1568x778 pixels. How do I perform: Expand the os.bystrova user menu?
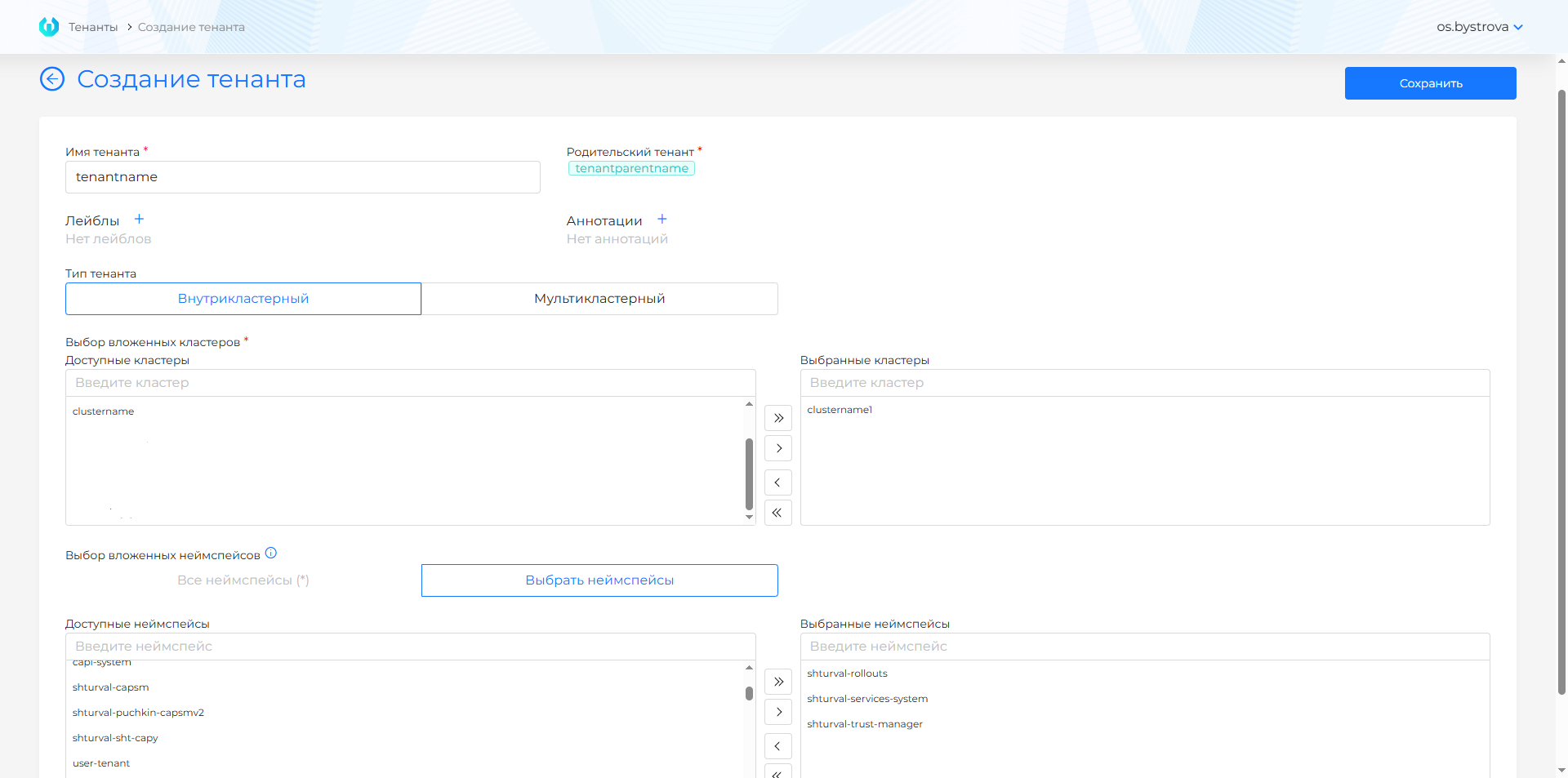click(x=1479, y=27)
